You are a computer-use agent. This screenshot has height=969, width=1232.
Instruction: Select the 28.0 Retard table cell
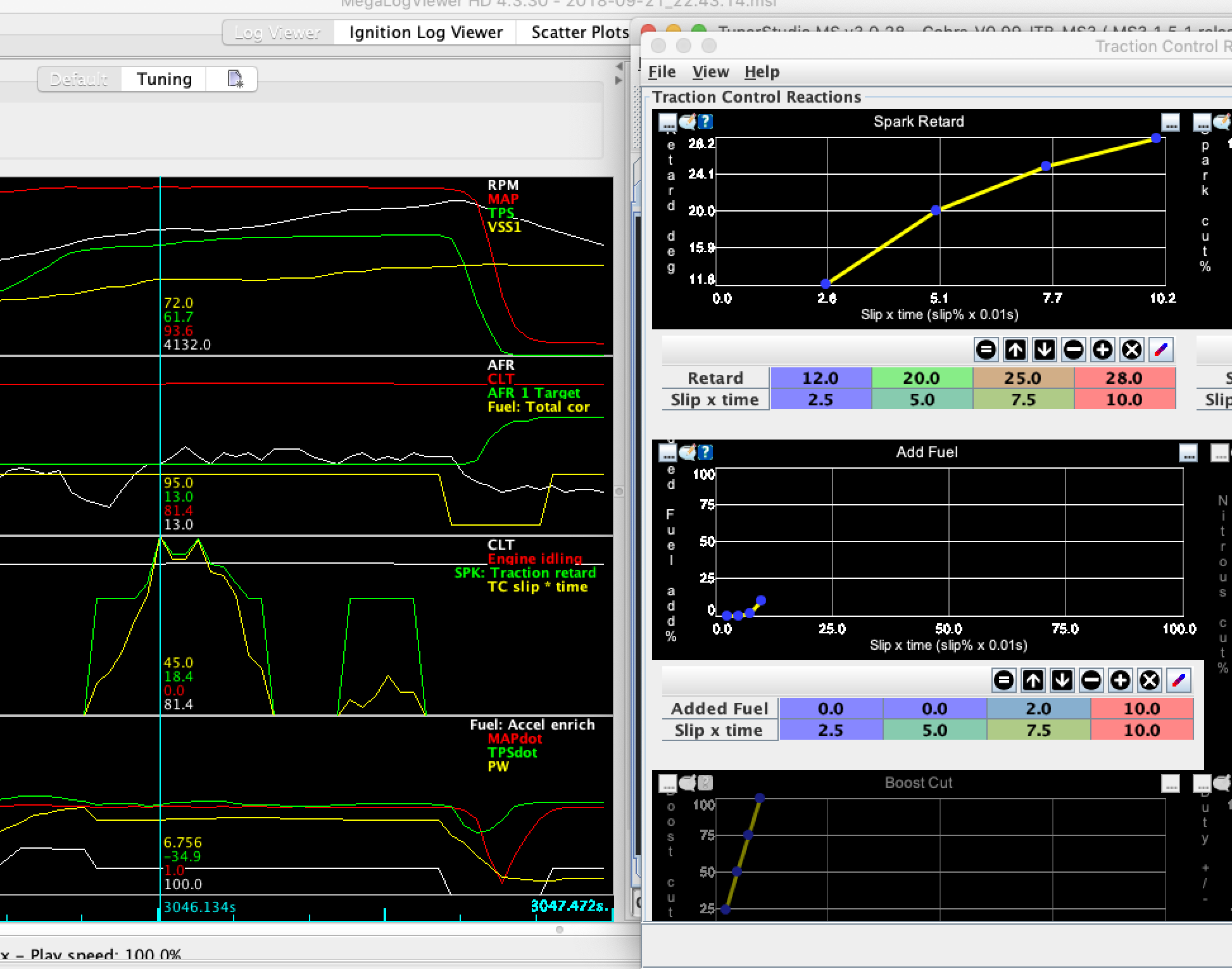1124,378
